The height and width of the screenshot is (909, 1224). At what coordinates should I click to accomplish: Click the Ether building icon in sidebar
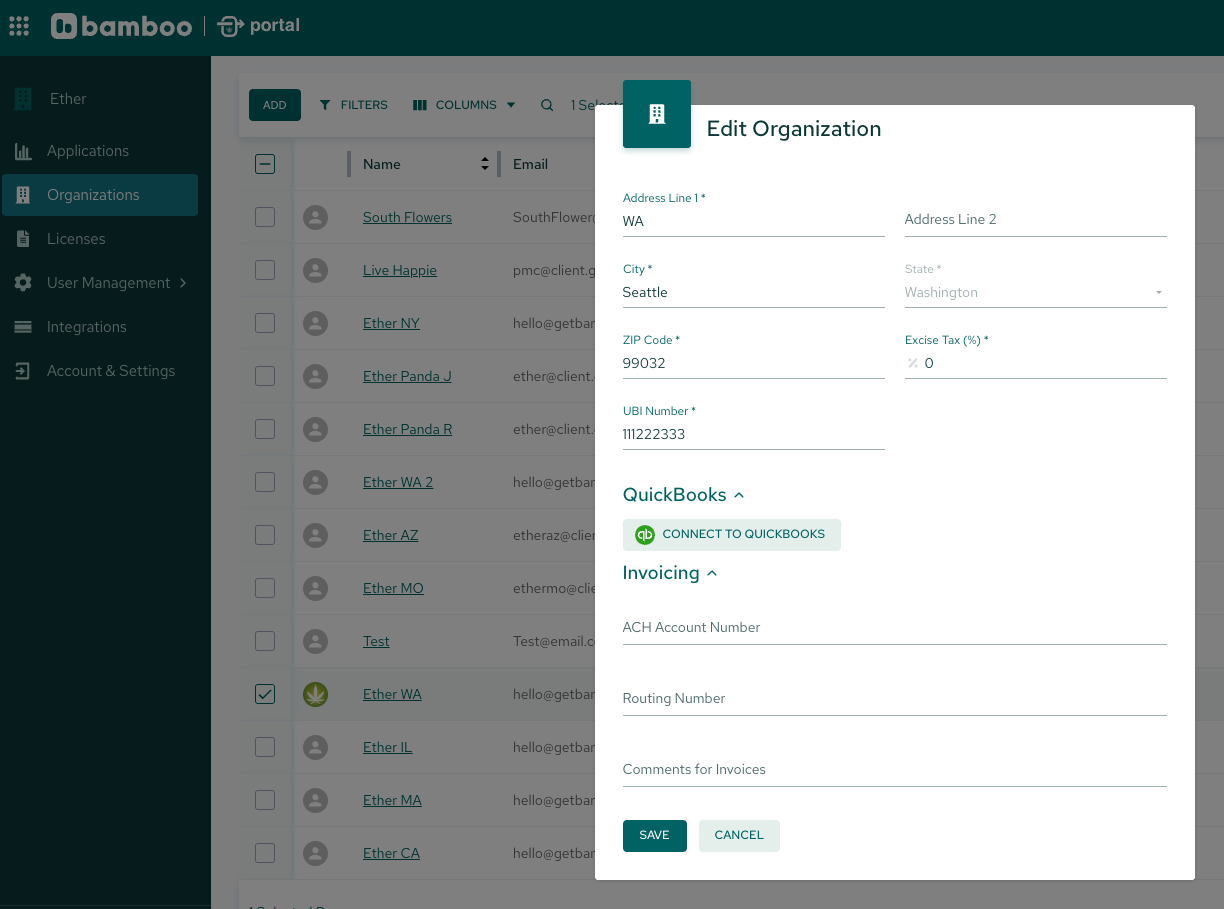(23, 99)
